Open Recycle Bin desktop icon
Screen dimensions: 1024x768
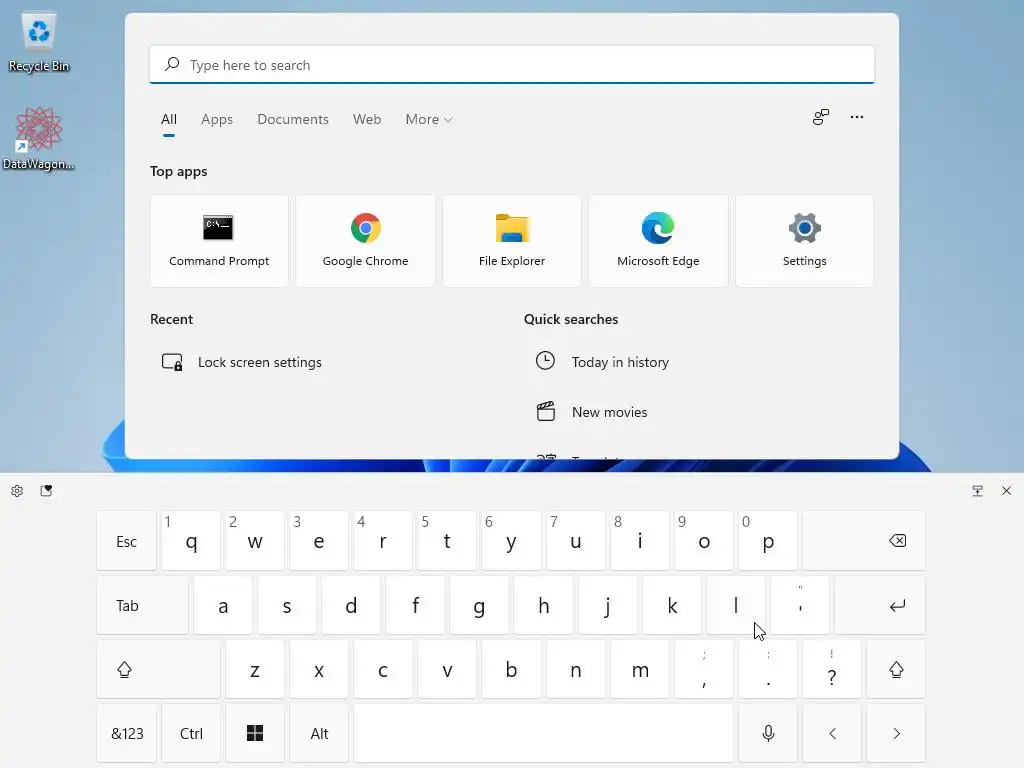coord(39,42)
